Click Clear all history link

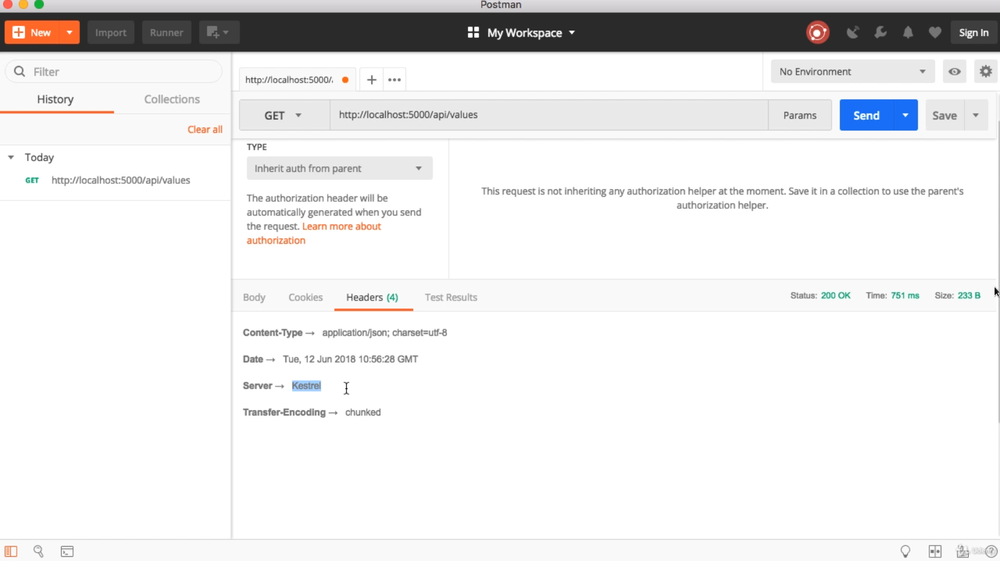point(205,129)
